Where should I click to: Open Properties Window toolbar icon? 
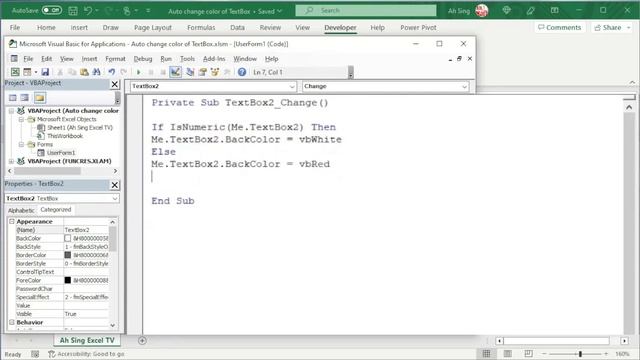click(x=202, y=72)
